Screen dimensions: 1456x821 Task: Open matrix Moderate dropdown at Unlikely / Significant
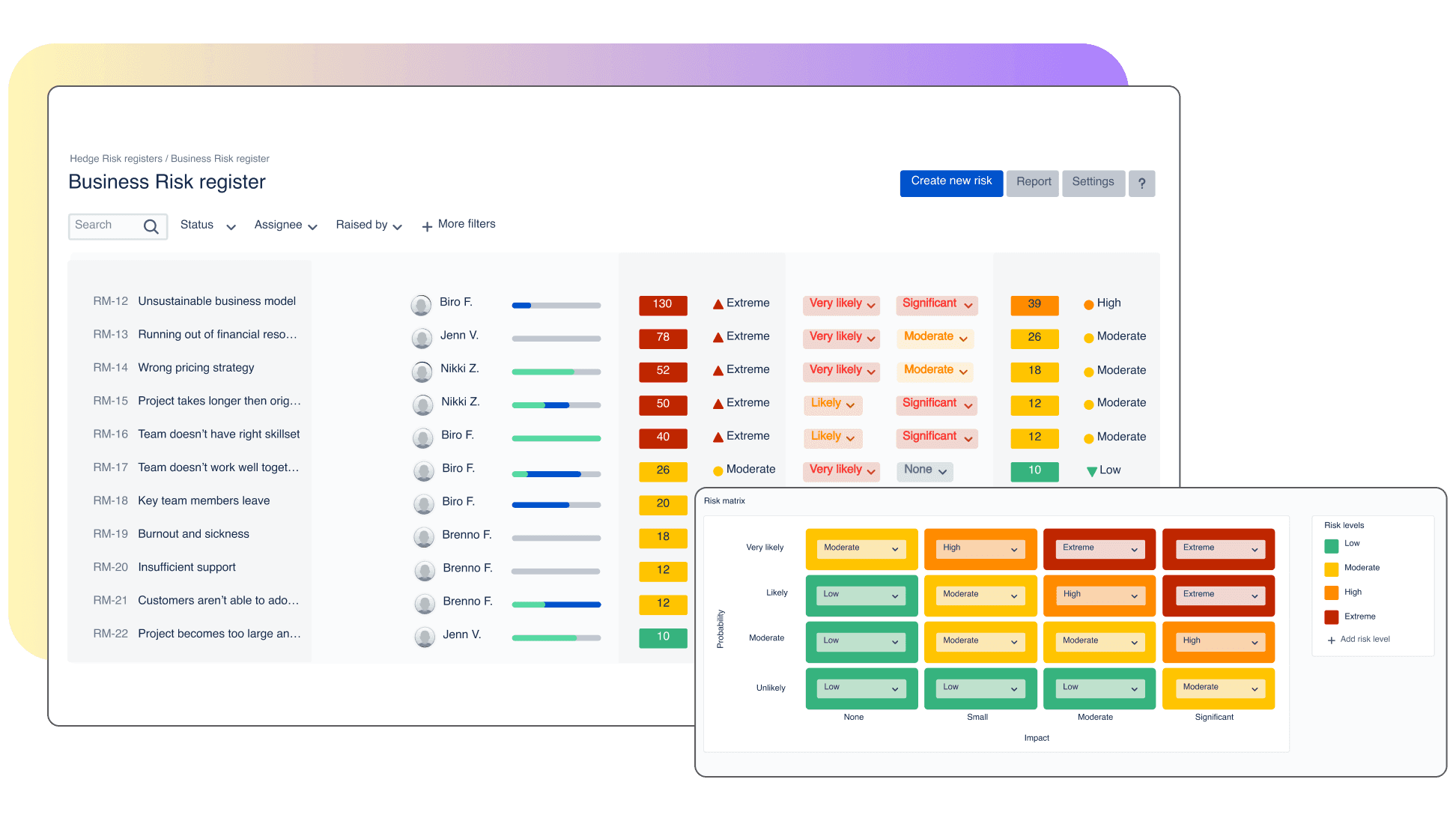tap(1221, 688)
